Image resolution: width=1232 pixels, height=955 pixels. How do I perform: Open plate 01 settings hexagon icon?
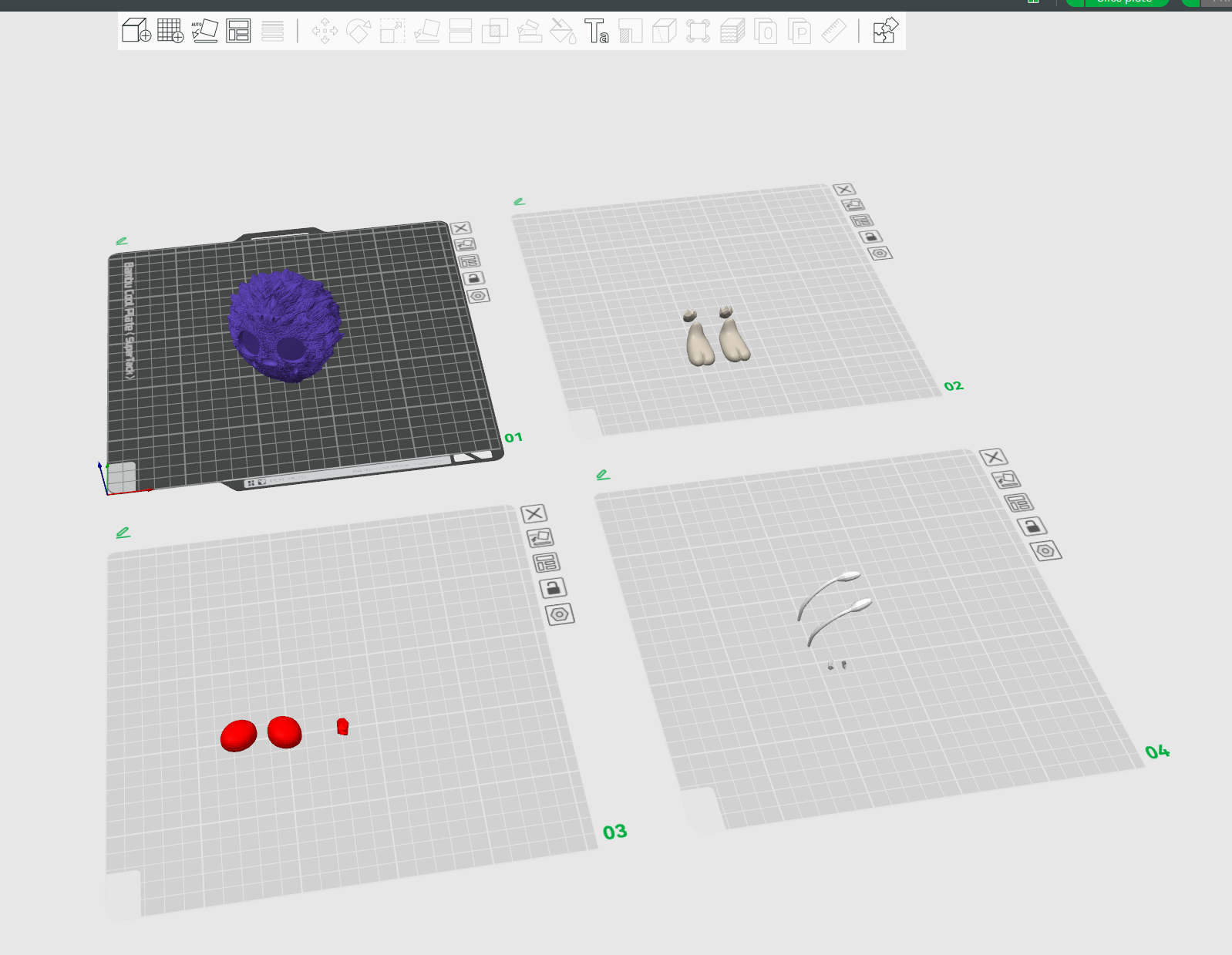pyautogui.click(x=478, y=296)
